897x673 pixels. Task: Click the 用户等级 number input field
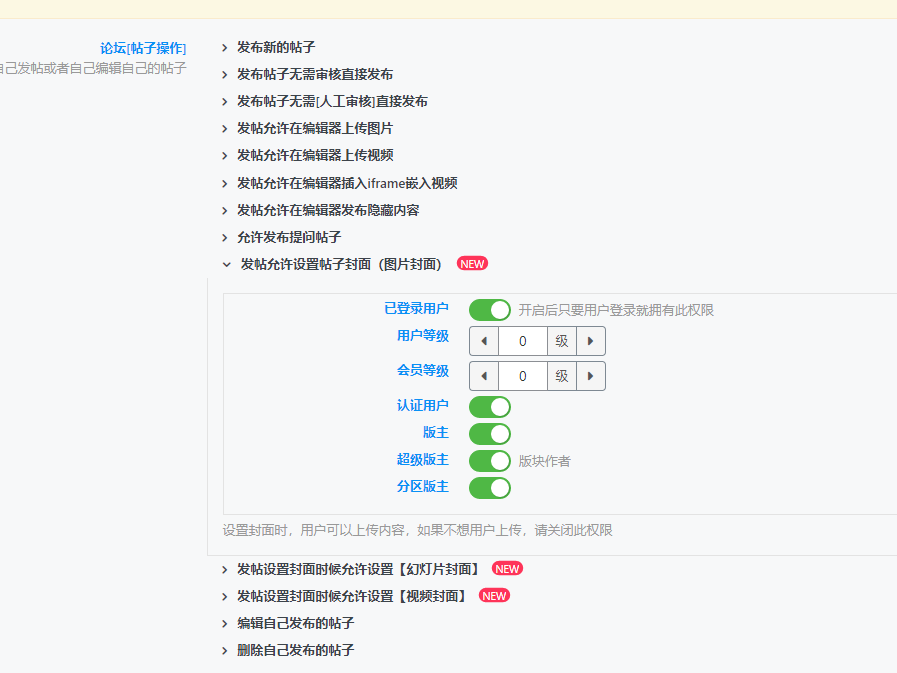[x=523, y=341]
